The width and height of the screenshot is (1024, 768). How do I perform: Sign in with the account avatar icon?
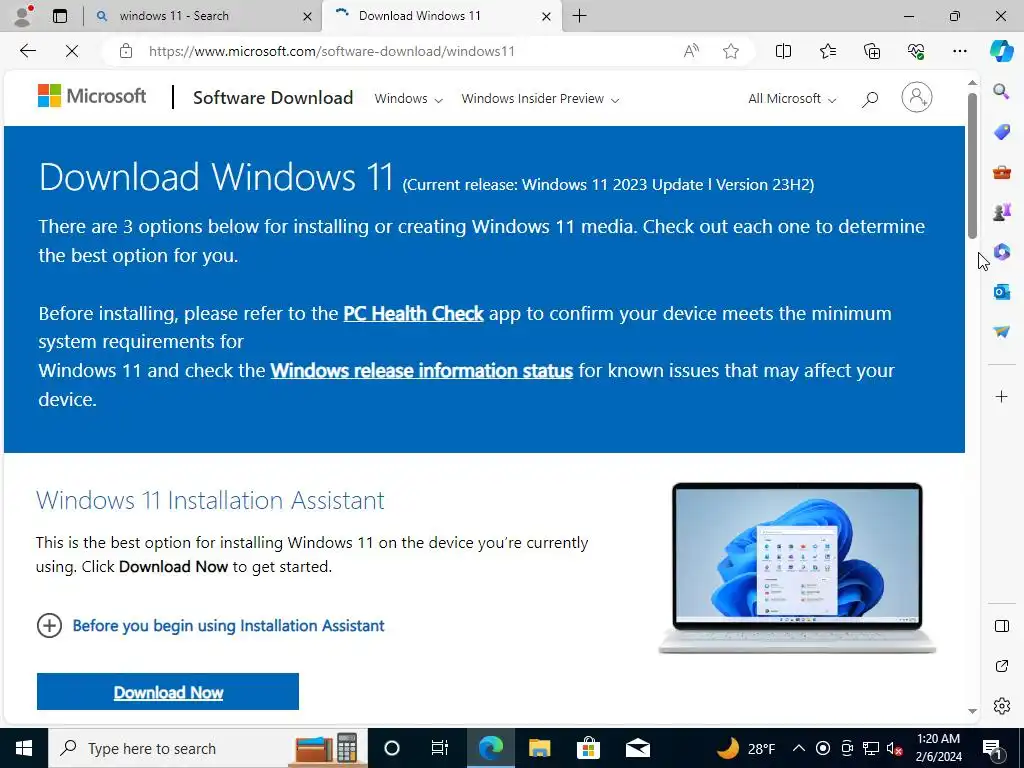(x=916, y=98)
